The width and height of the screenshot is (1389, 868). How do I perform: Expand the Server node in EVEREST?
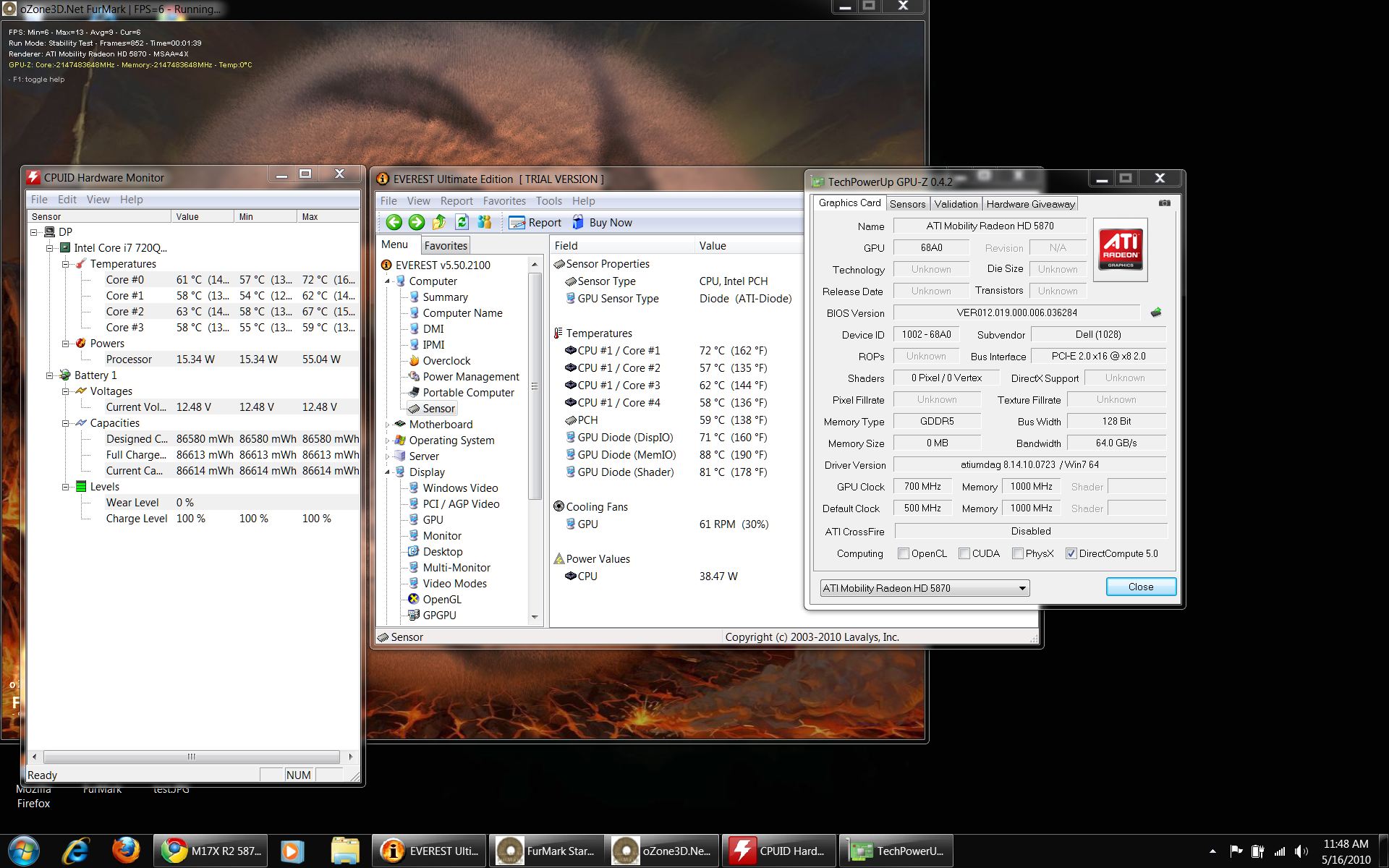pos(387,456)
